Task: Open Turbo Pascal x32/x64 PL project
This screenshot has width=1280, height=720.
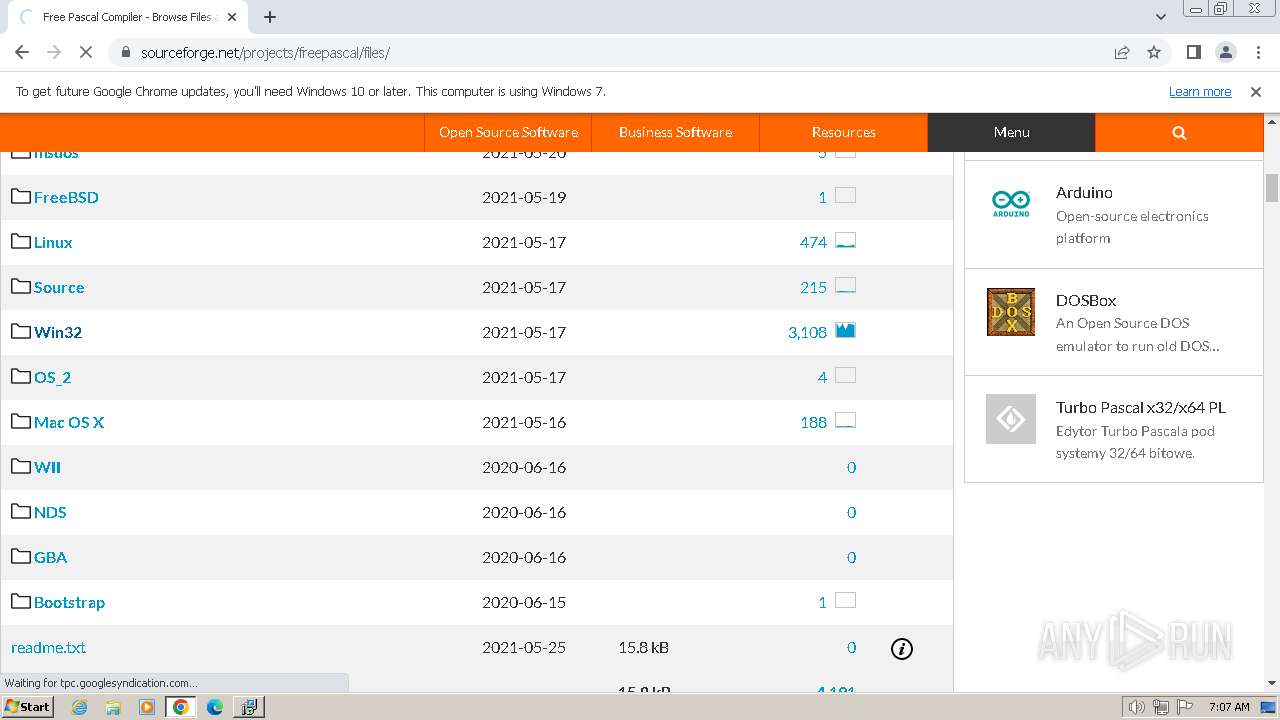Action: (1141, 407)
